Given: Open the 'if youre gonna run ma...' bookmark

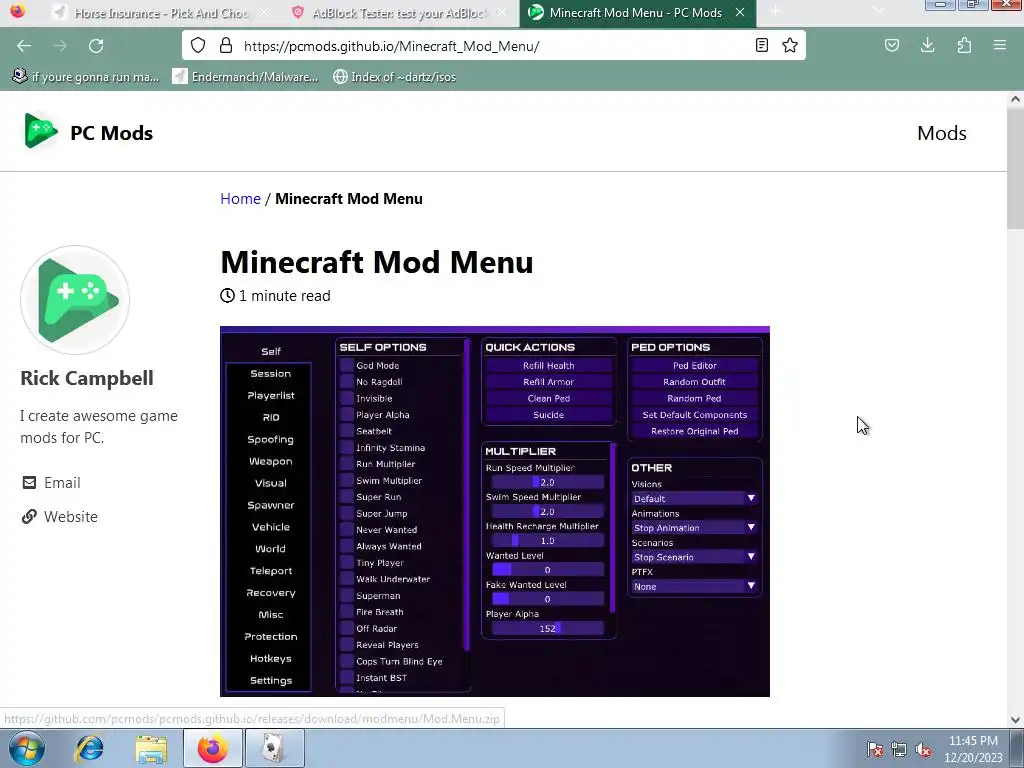Looking at the screenshot, I should coord(86,76).
